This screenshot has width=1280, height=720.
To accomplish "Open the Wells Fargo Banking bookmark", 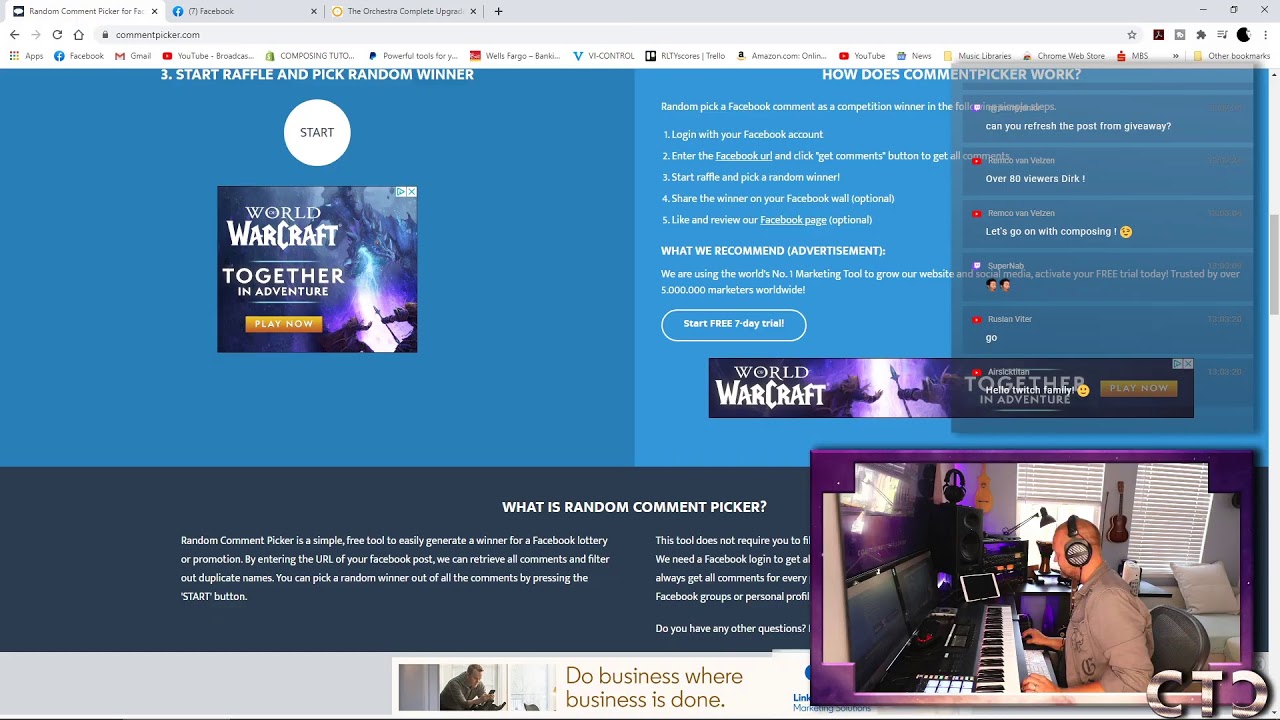I will pyautogui.click(x=515, y=56).
